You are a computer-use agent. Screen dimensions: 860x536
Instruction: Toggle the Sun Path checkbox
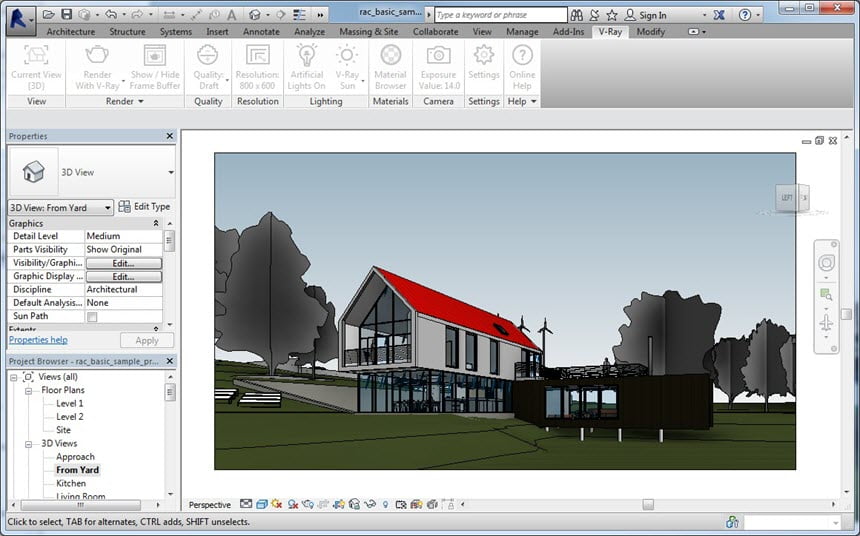[x=92, y=317]
